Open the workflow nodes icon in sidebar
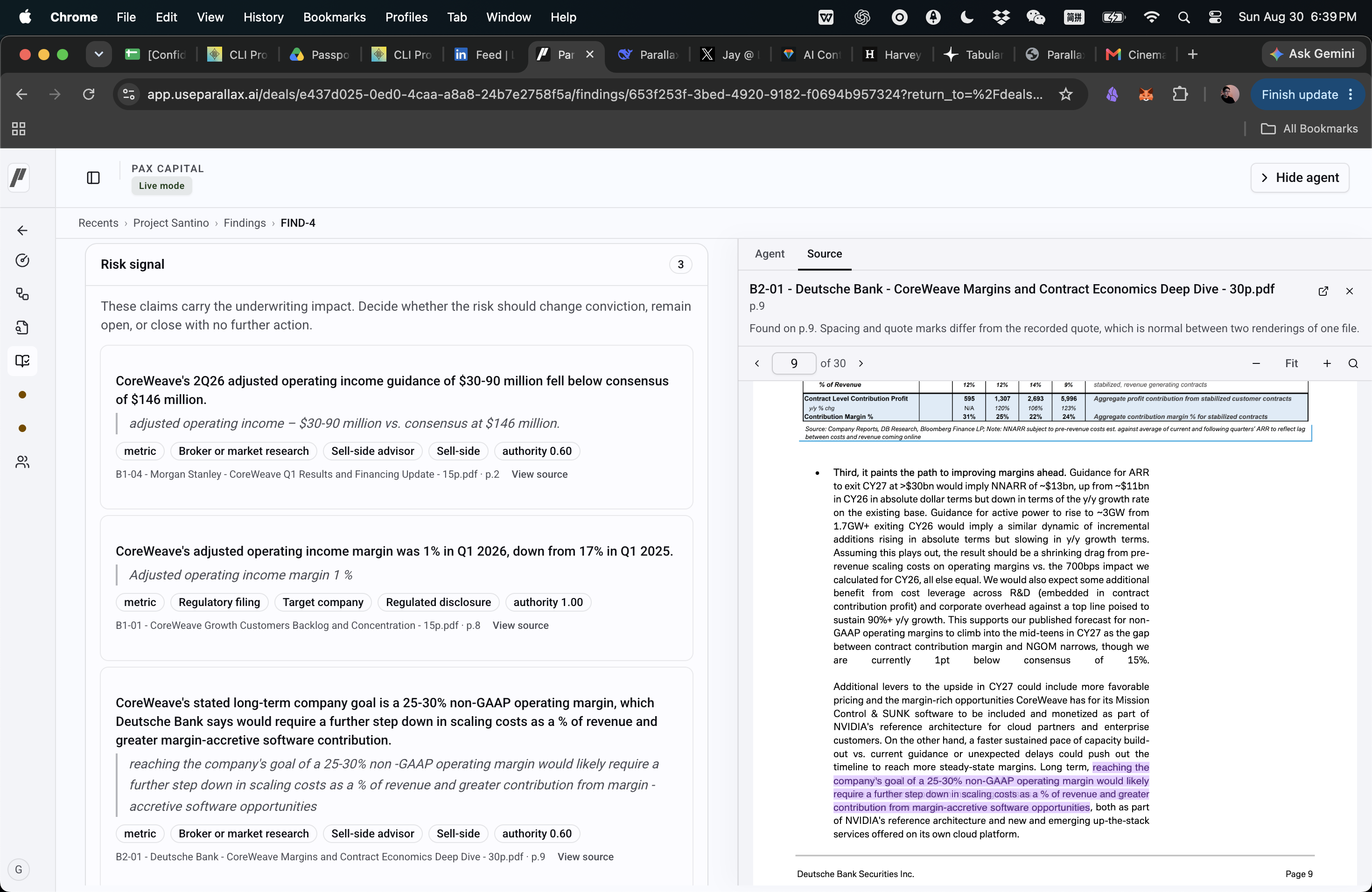Screen dimensions: 1372x892 22,294
